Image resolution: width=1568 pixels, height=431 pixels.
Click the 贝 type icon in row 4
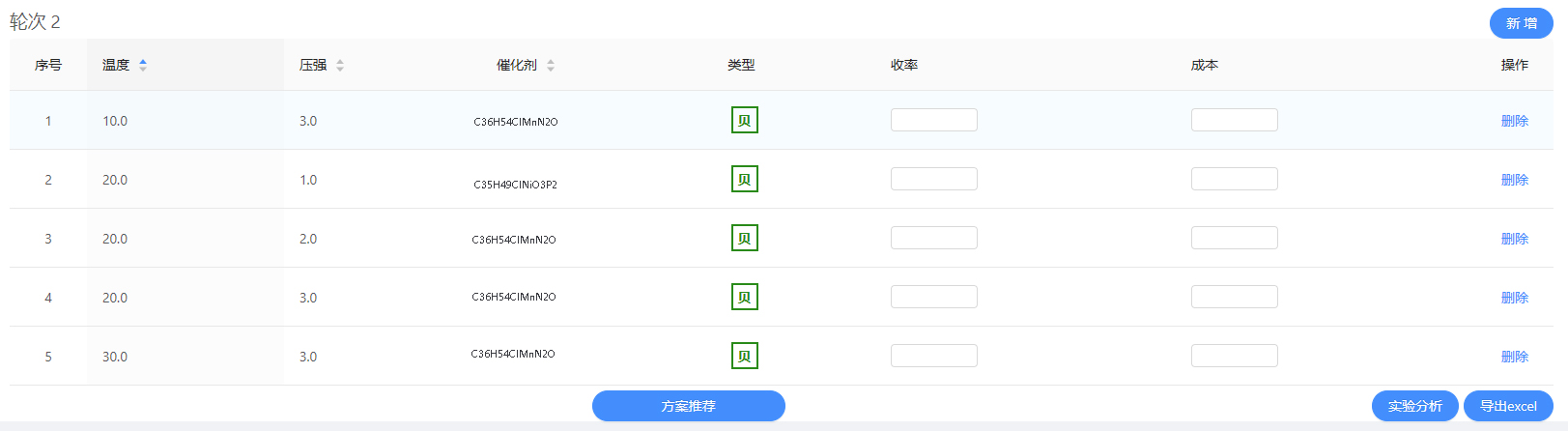click(x=744, y=298)
